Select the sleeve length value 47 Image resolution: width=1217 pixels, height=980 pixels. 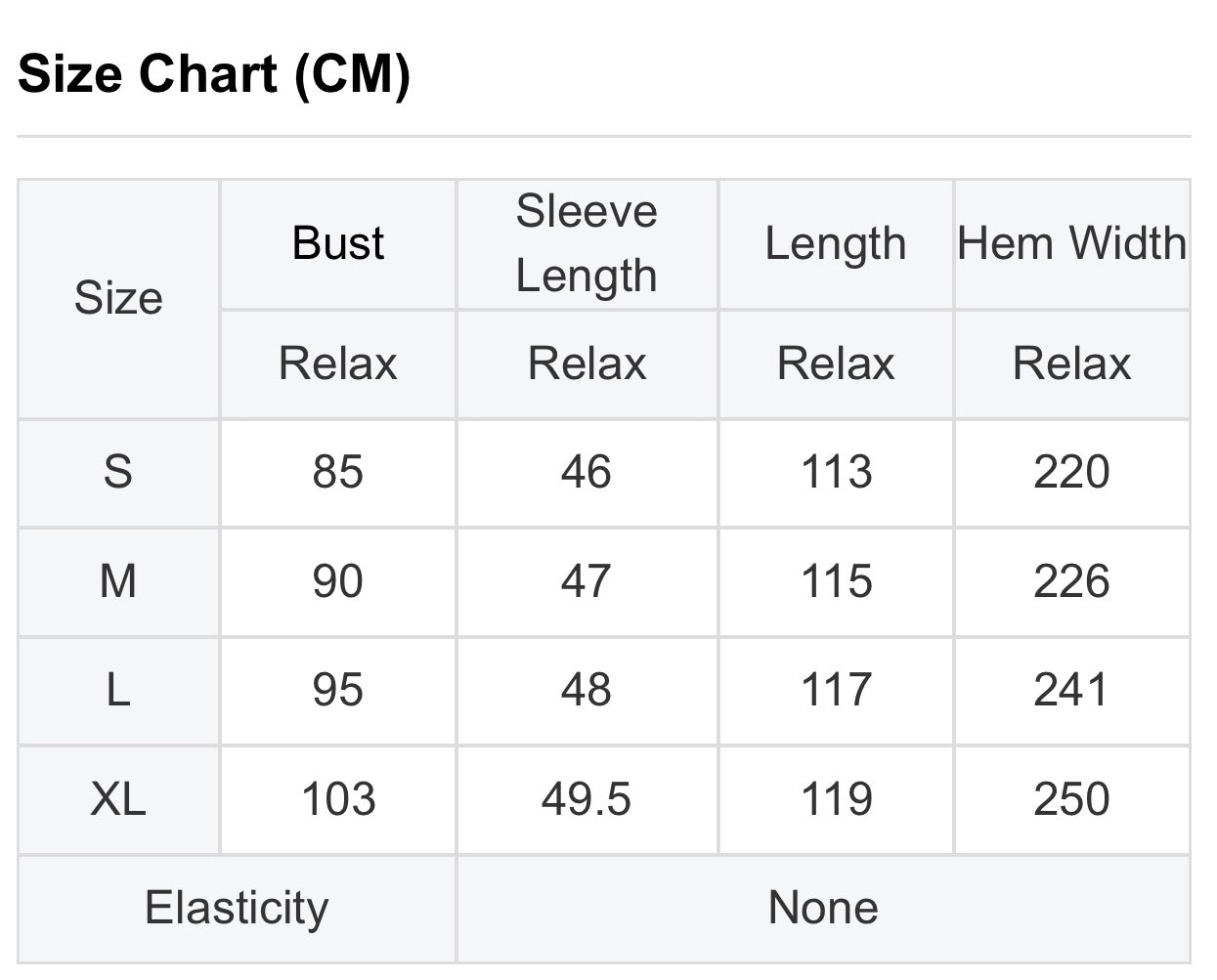pyautogui.click(x=587, y=581)
